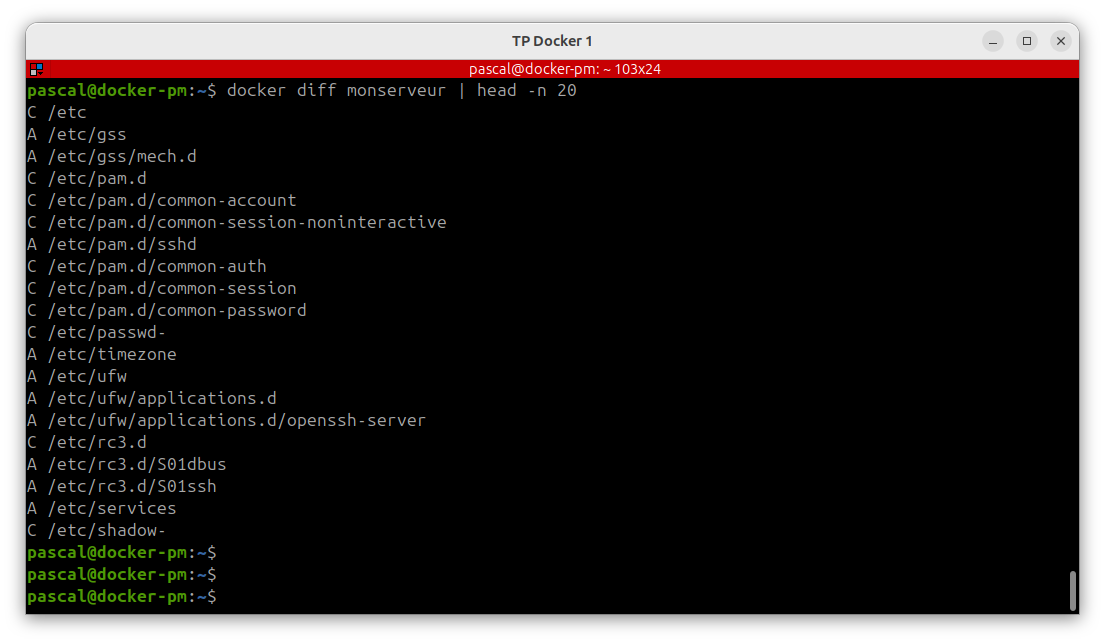Click the /etc/rc3.d/S01dbus line
This screenshot has height=643, width=1105.
(136, 465)
